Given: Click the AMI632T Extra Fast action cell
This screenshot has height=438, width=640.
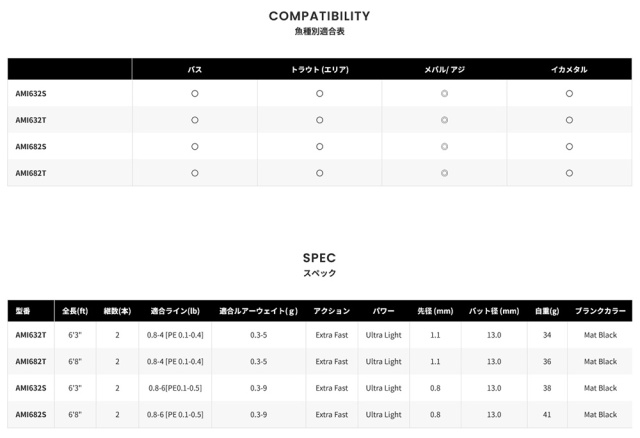Looking at the screenshot, I should 331,335.
